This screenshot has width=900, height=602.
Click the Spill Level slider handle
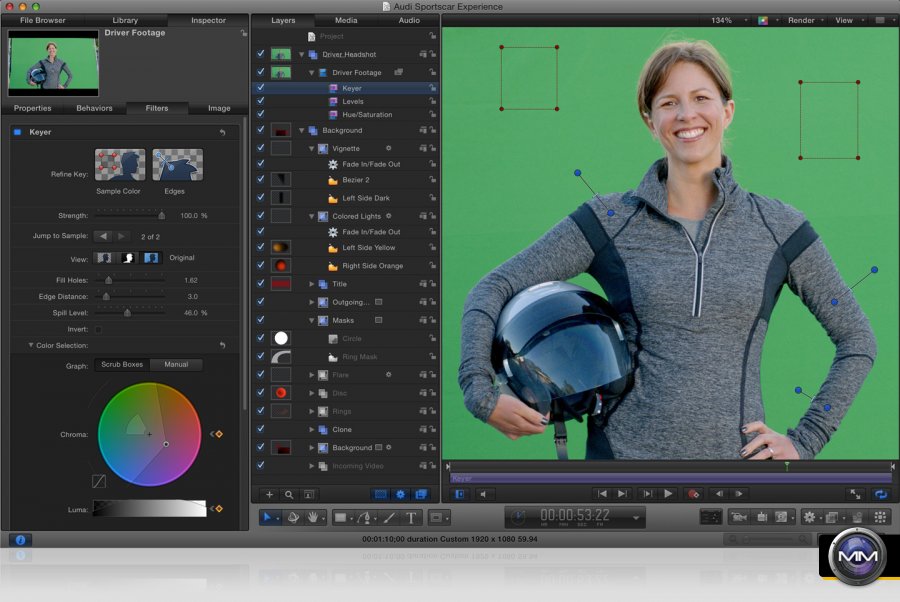127,313
